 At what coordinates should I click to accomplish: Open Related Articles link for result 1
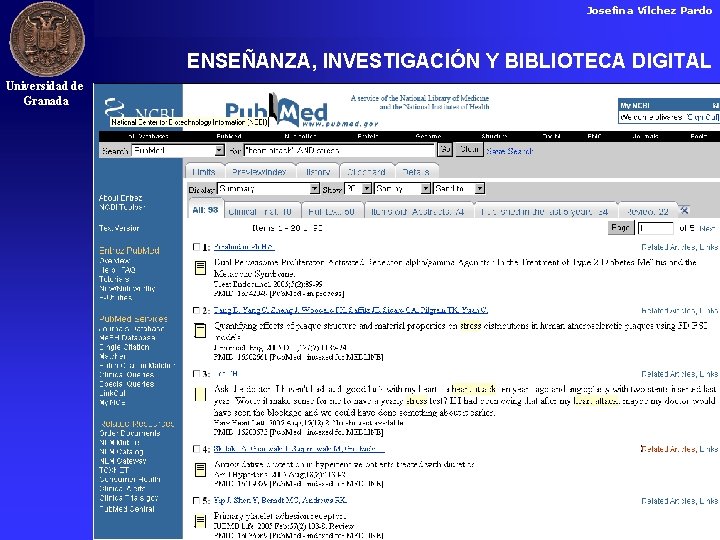(668, 247)
